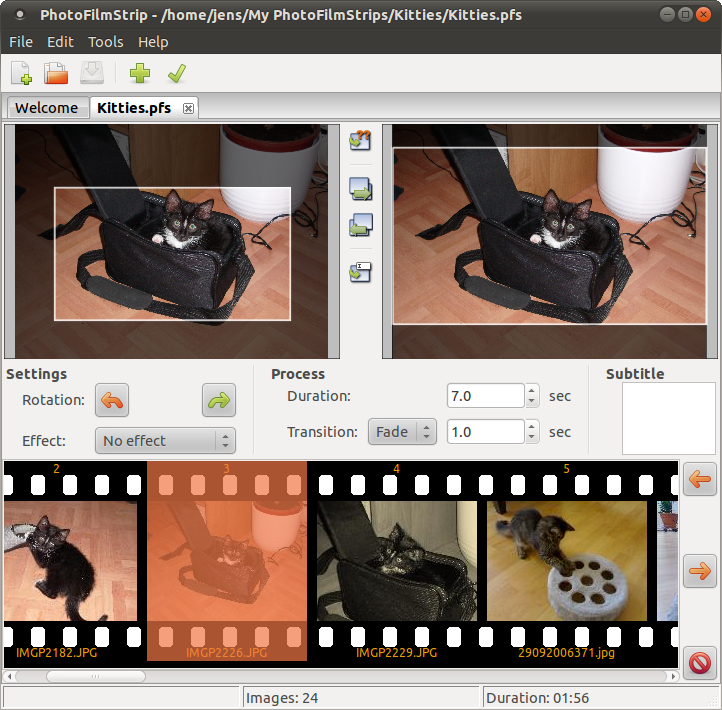
Task: Click the random motion icon with question marks
Action: (x=360, y=140)
